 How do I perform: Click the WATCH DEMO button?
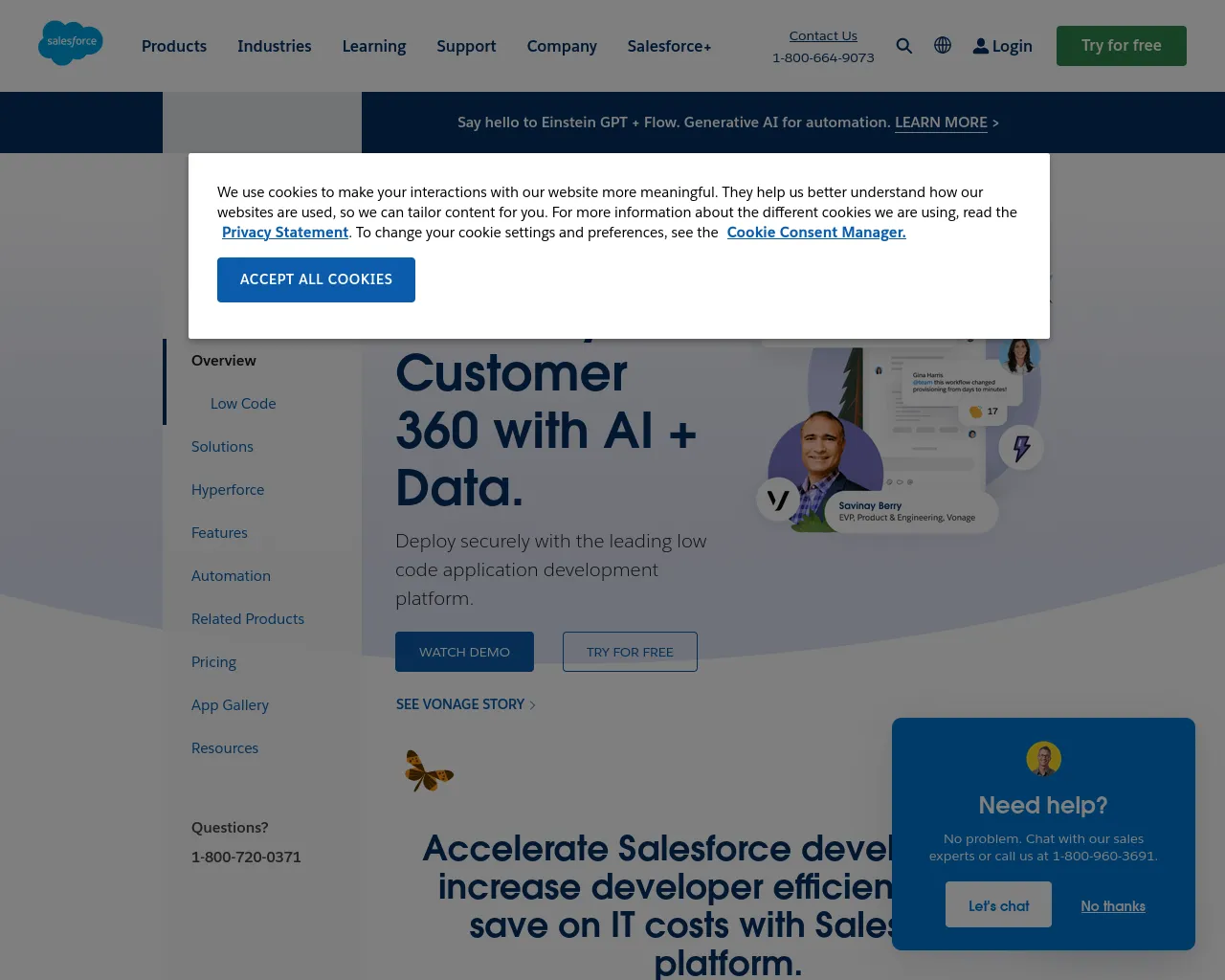coord(464,652)
